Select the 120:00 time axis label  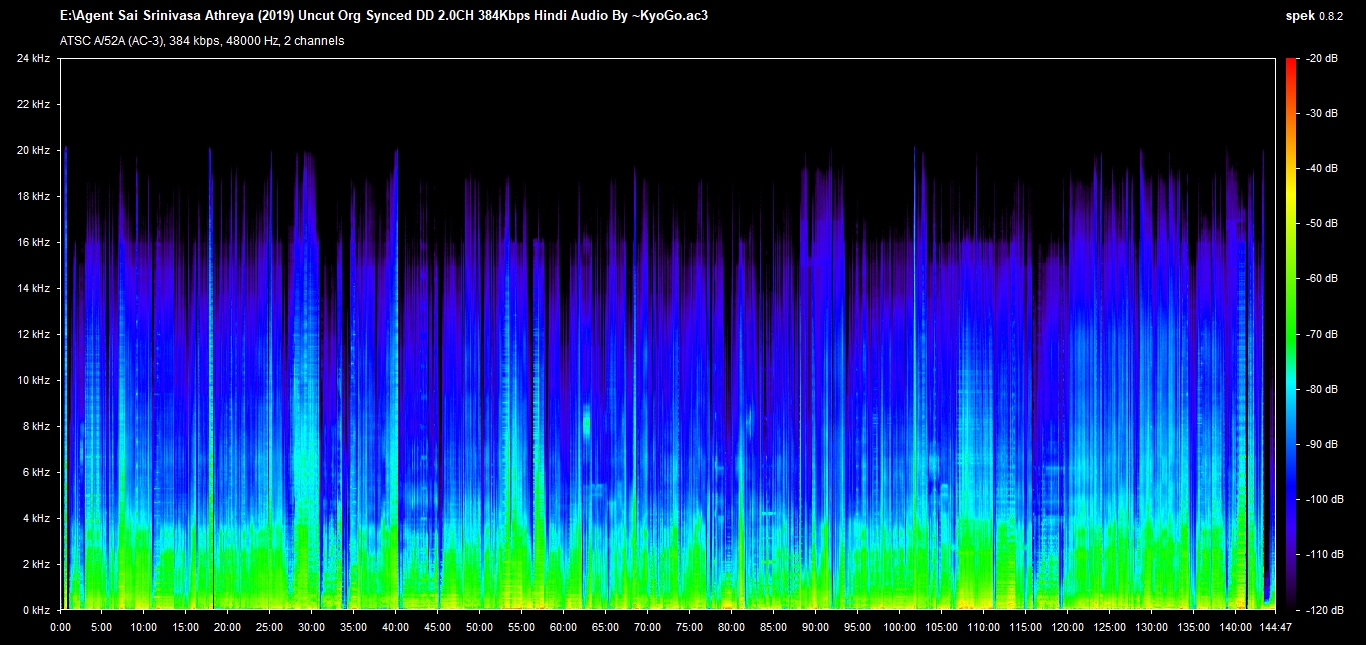coord(1067,627)
